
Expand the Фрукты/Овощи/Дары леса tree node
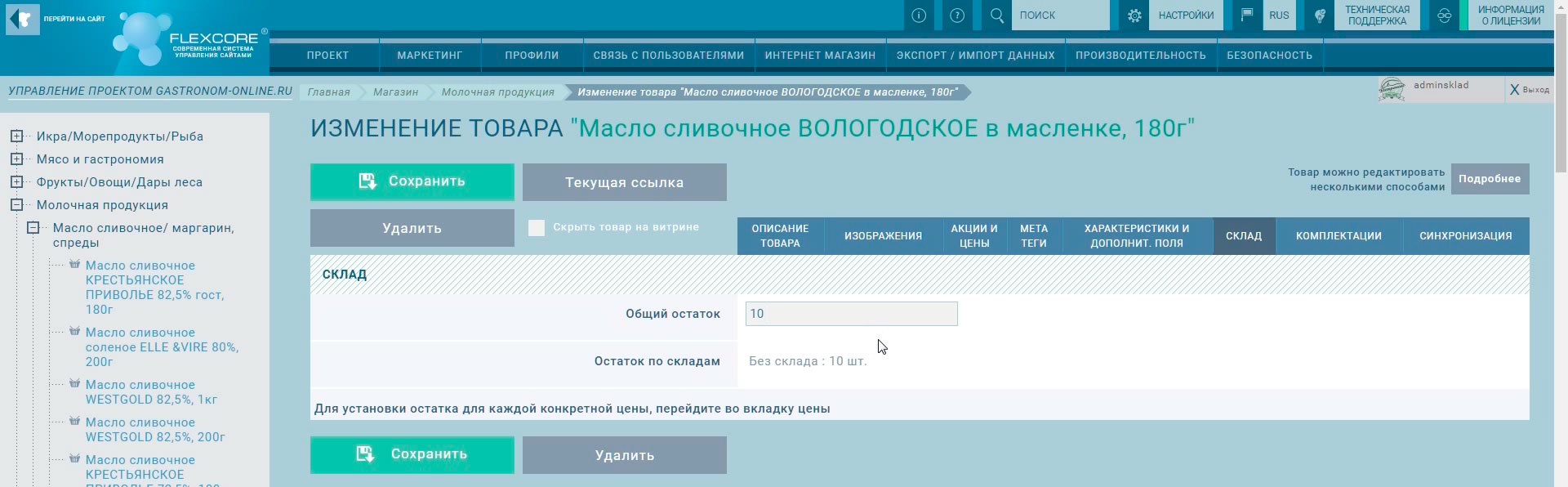click(16, 182)
